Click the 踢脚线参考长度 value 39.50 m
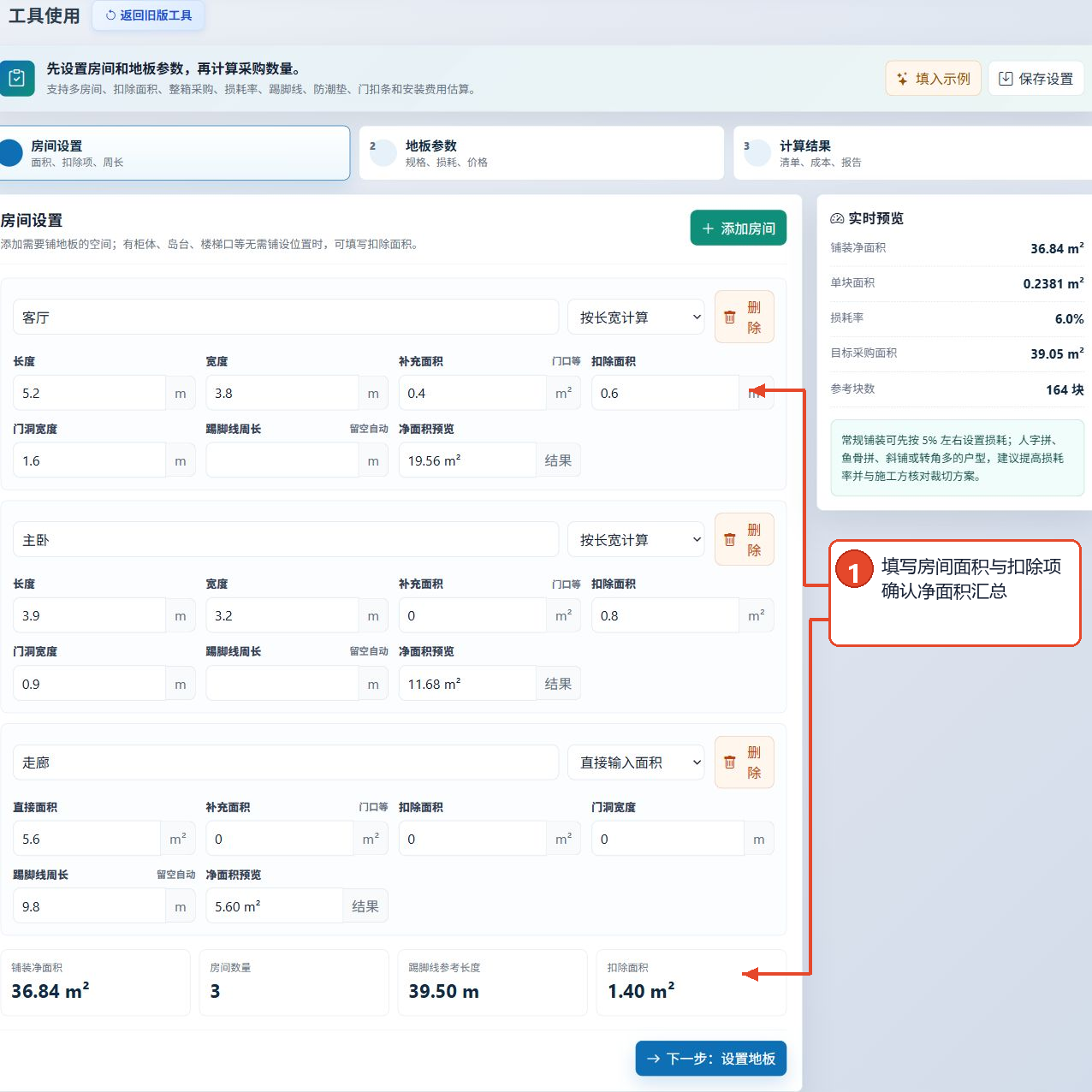Image resolution: width=1092 pixels, height=1092 pixels. coord(443,991)
